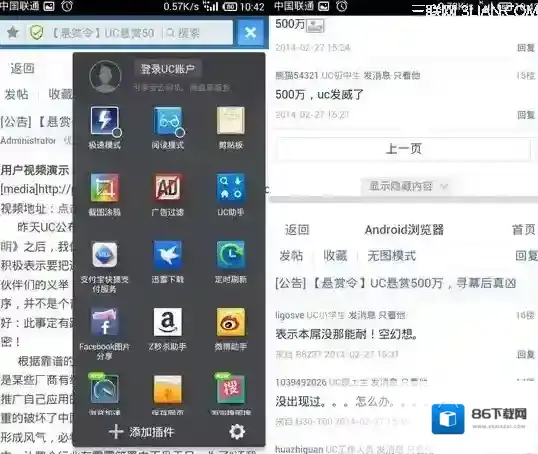Click 添加插件 add plugin button
538x454 pixels.
pyautogui.click(x=142, y=432)
